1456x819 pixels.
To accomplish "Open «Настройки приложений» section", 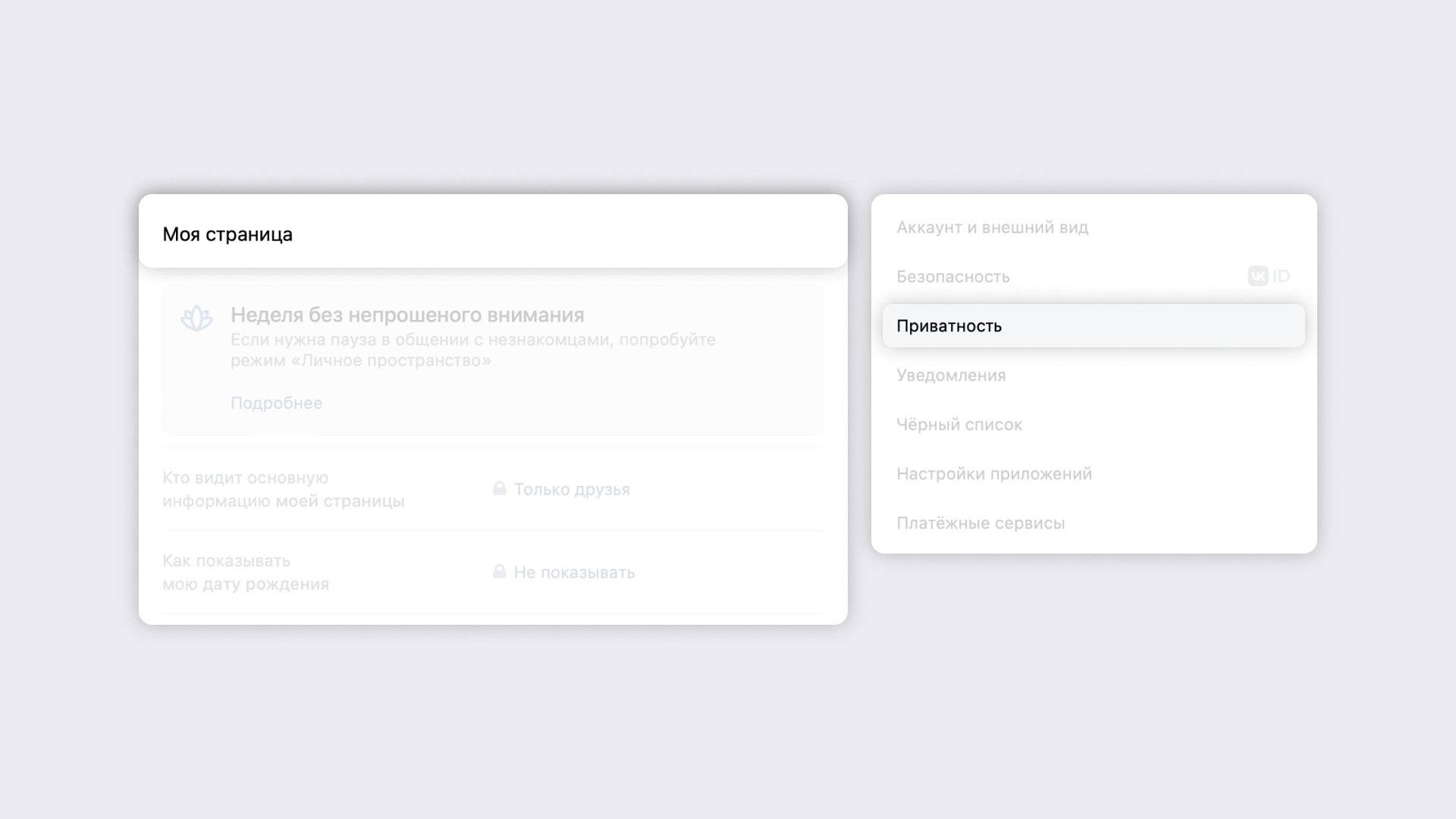I will pos(994,473).
